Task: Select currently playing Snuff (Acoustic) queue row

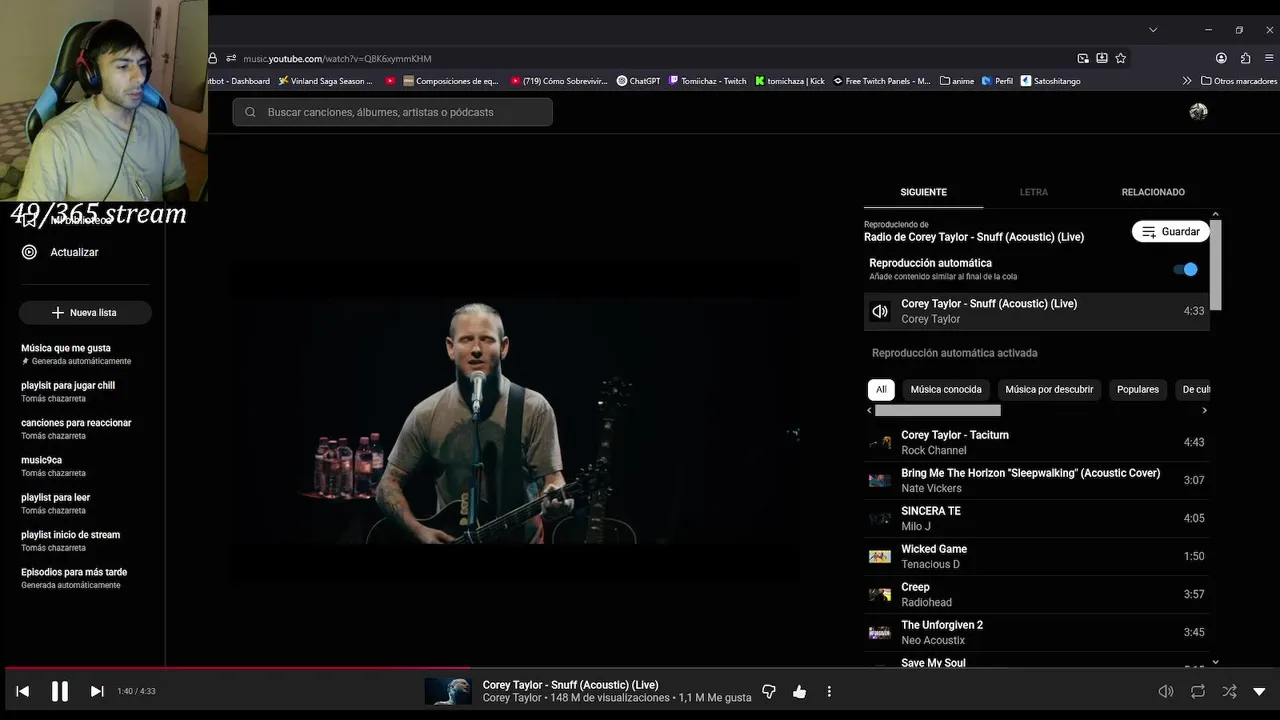Action: point(1036,311)
